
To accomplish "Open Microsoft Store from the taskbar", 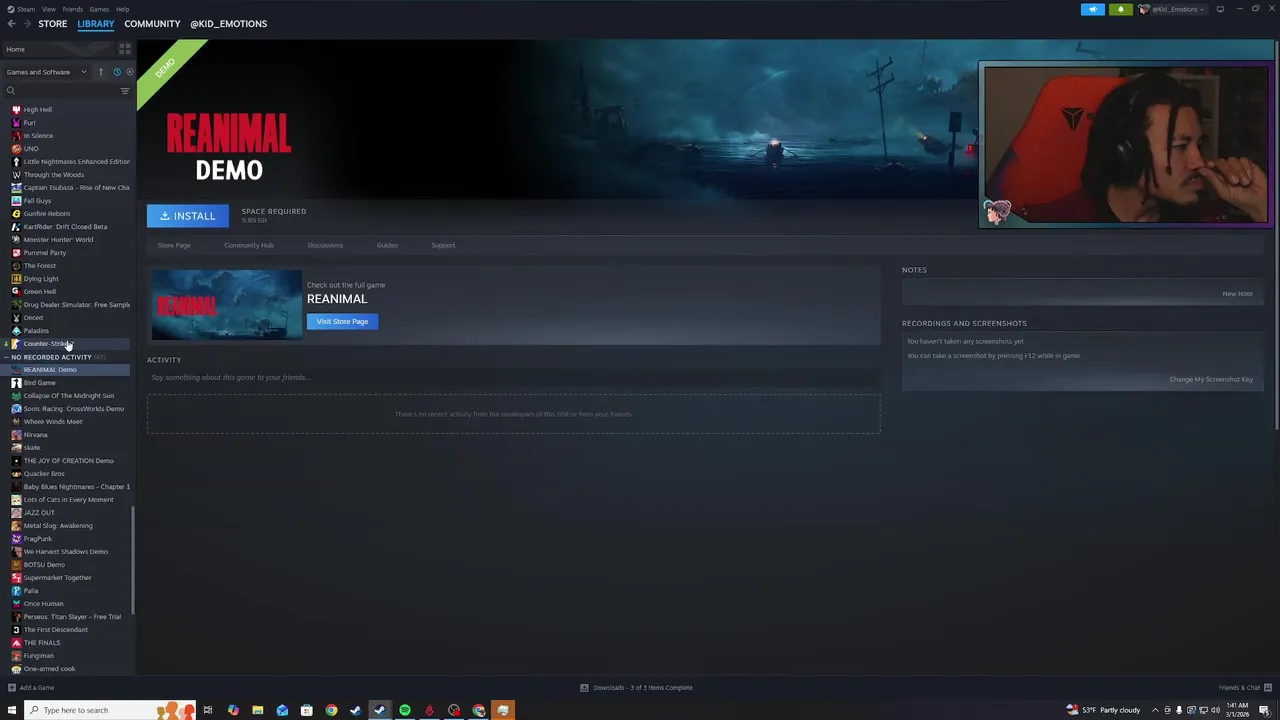I will 307,710.
